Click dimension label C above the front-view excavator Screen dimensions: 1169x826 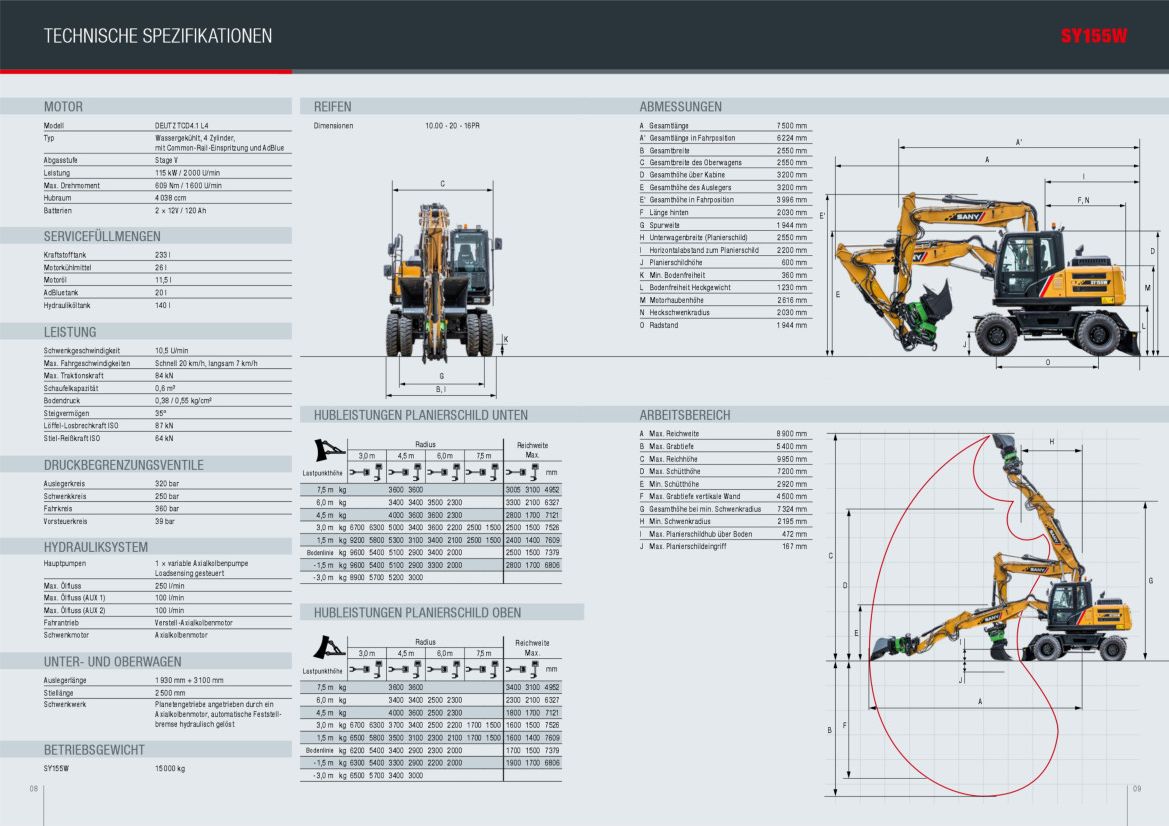442,184
